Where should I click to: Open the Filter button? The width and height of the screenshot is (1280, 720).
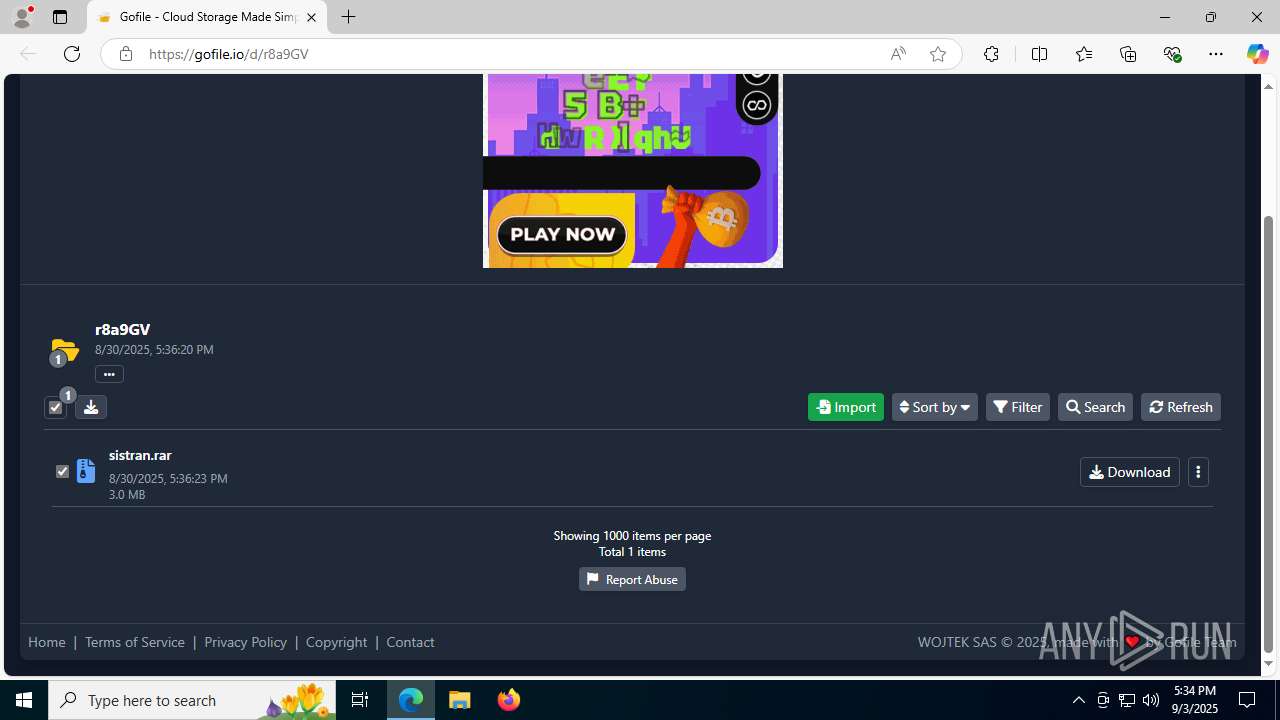tap(1018, 407)
